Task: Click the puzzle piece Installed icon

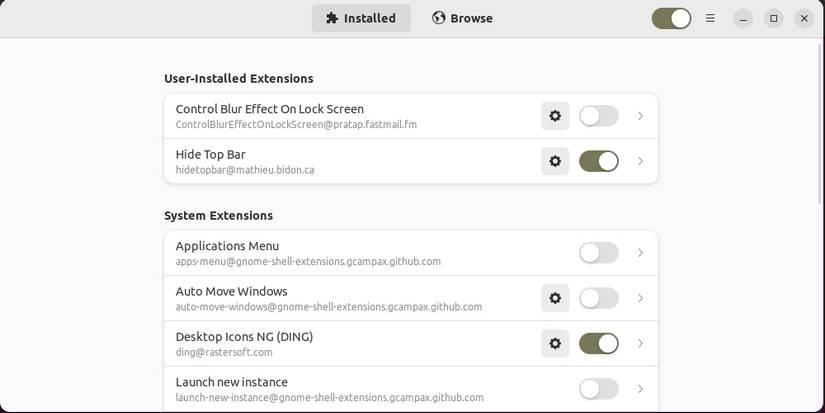Action: [x=332, y=18]
